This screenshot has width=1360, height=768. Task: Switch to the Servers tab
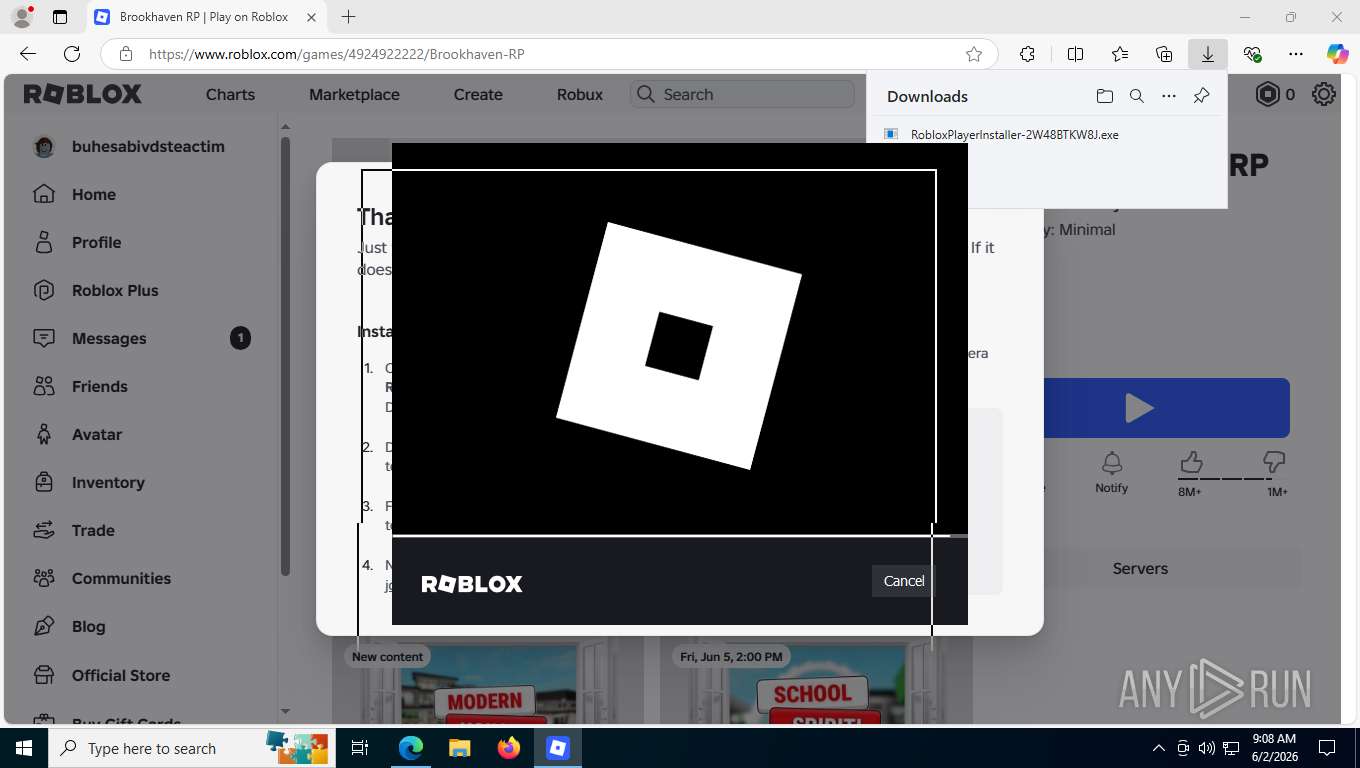1140,568
